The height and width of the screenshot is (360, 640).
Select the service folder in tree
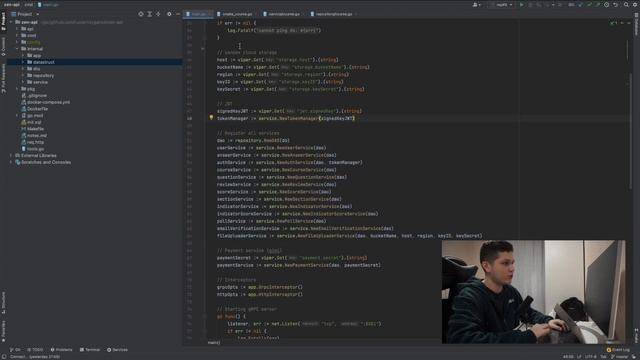tap(38, 82)
